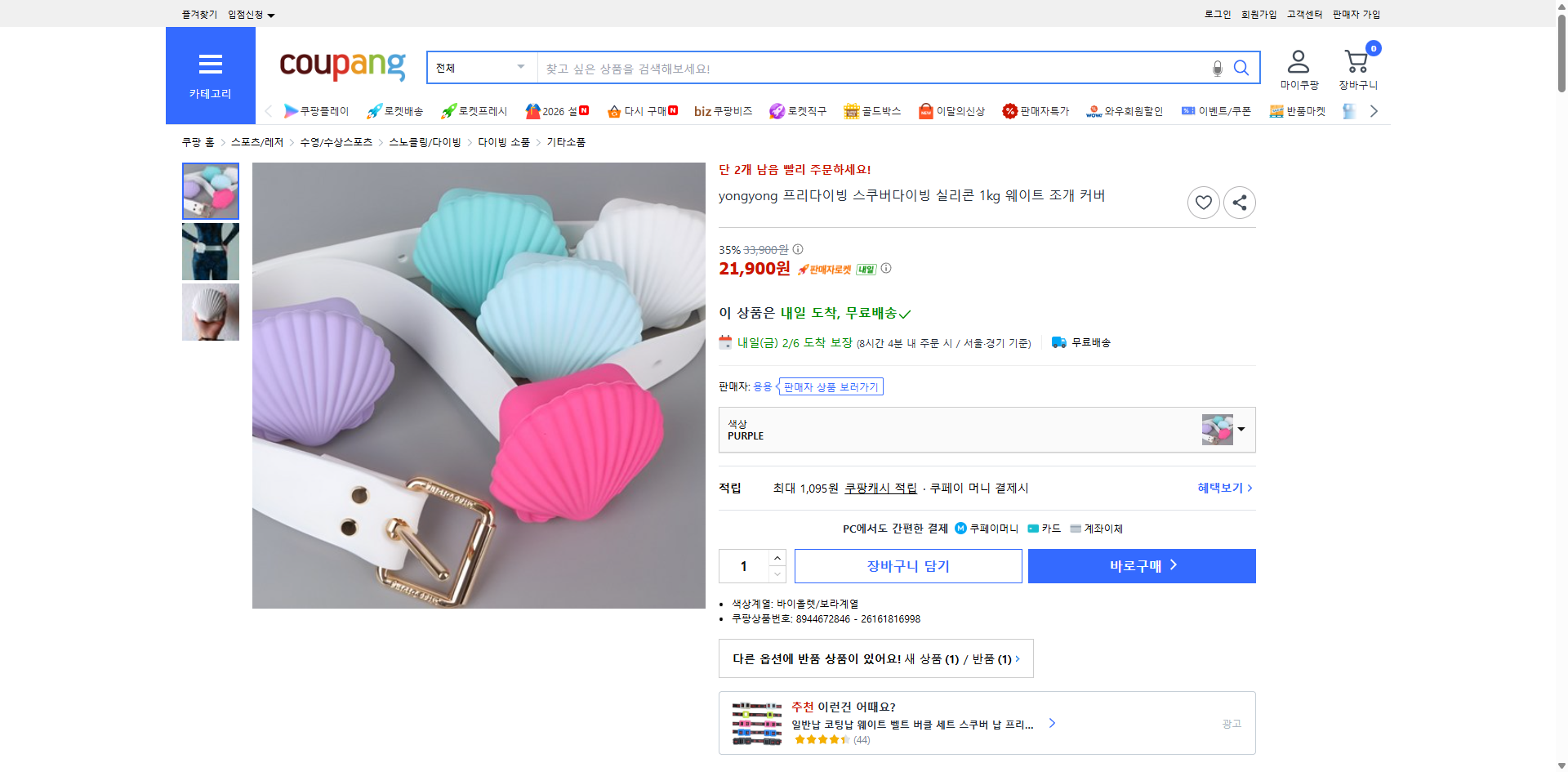
Task: Click the 바로구매 purchase button
Action: (x=1141, y=565)
